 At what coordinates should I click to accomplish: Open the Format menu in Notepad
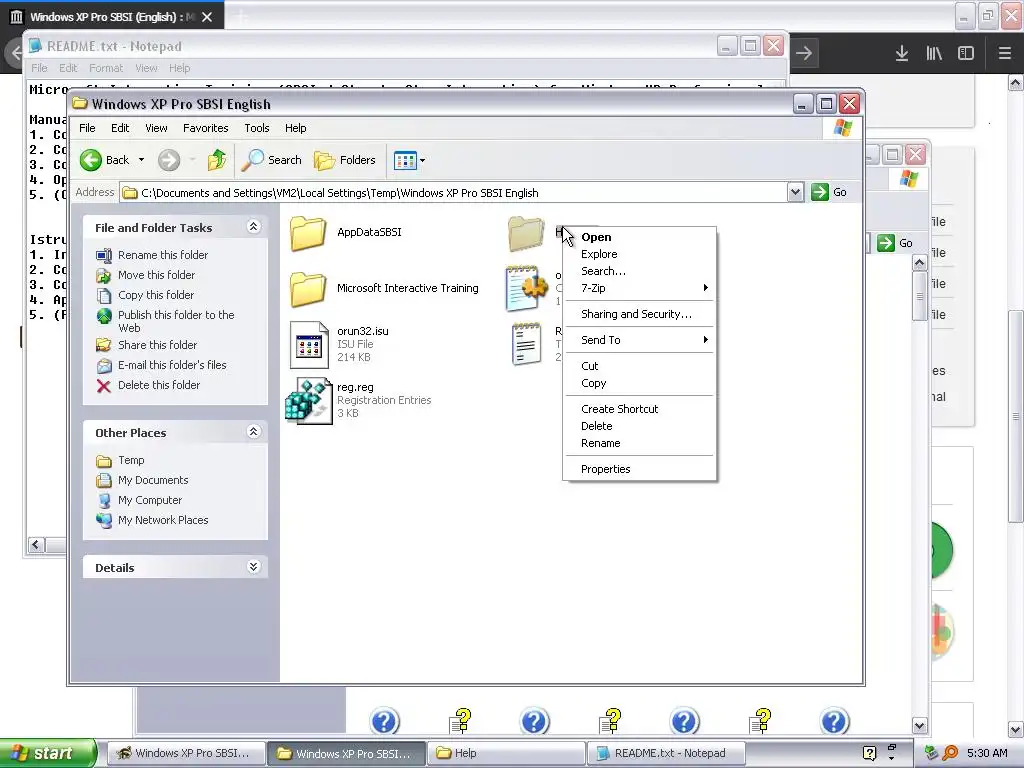point(106,68)
